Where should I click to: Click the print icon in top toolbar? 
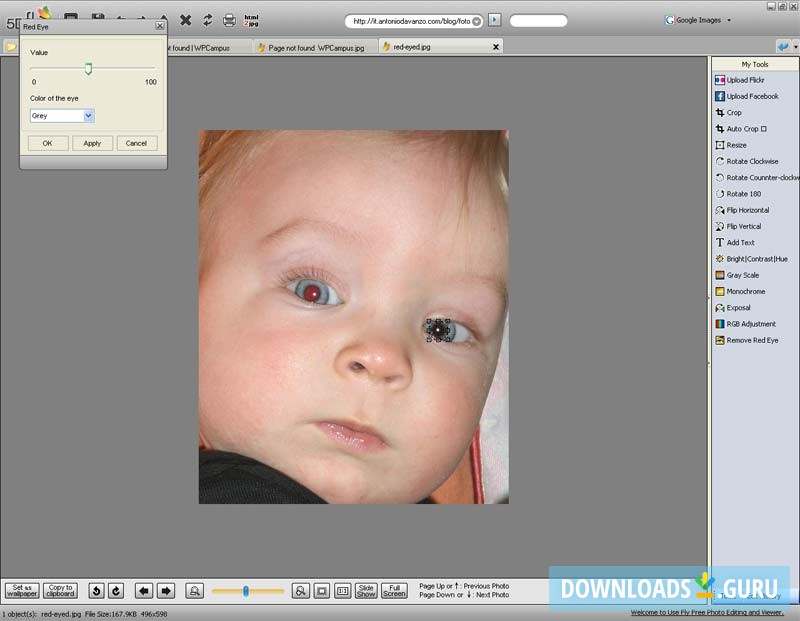point(229,20)
